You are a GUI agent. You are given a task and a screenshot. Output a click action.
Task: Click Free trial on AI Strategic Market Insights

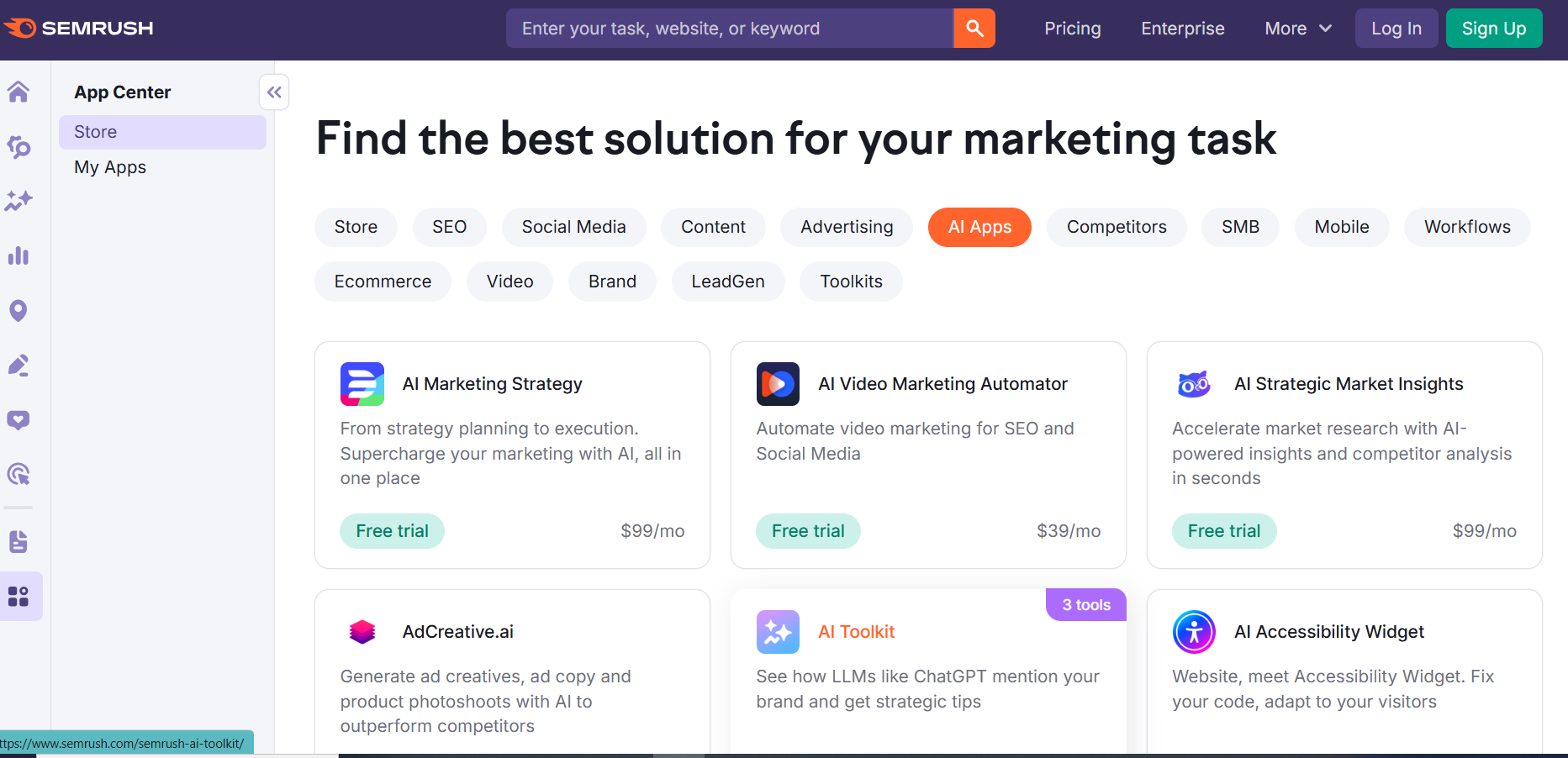pyautogui.click(x=1224, y=531)
